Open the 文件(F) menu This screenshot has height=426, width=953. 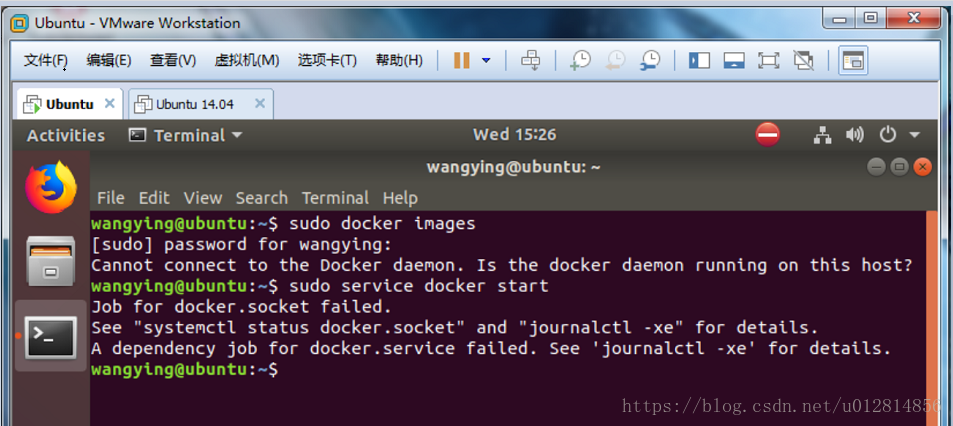pyautogui.click(x=46, y=60)
